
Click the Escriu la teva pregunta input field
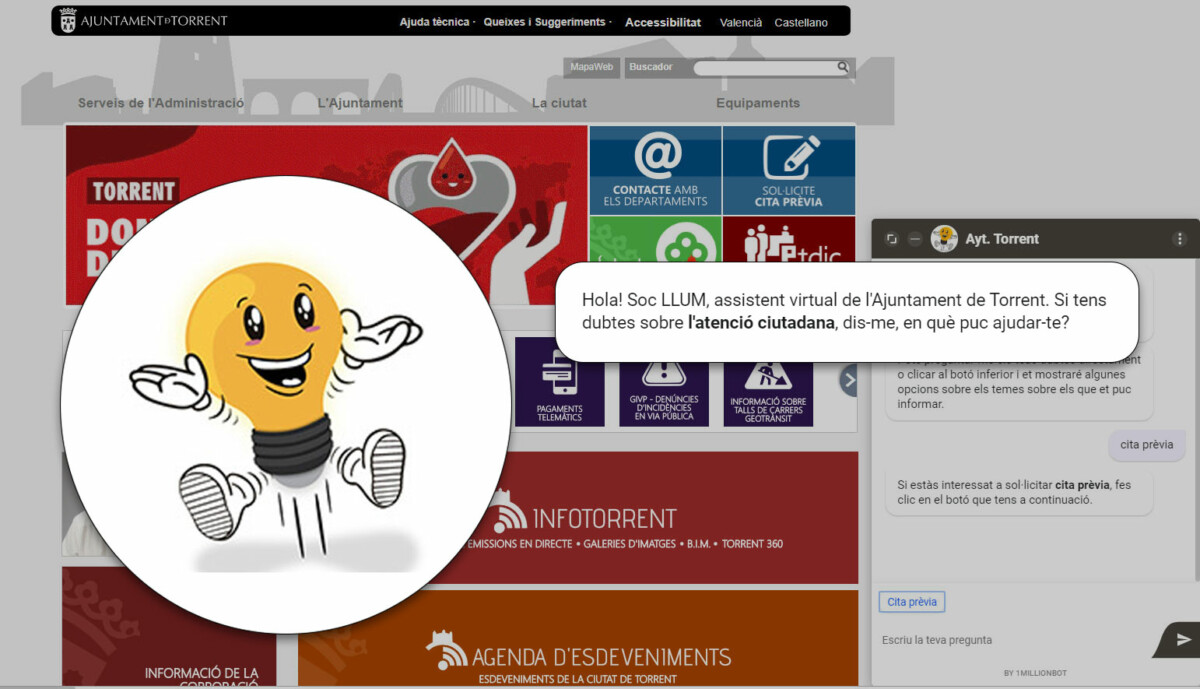960,639
